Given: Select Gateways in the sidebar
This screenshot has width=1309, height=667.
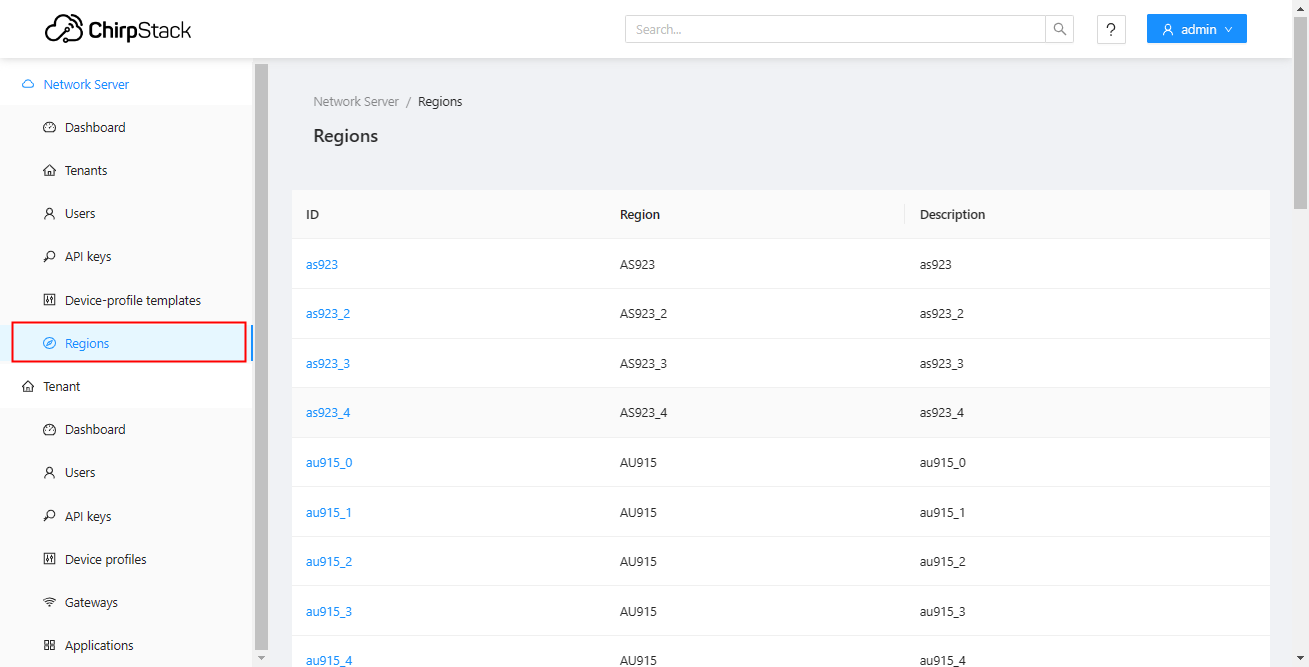Looking at the screenshot, I should pyautogui.click(x=91, y=603).
